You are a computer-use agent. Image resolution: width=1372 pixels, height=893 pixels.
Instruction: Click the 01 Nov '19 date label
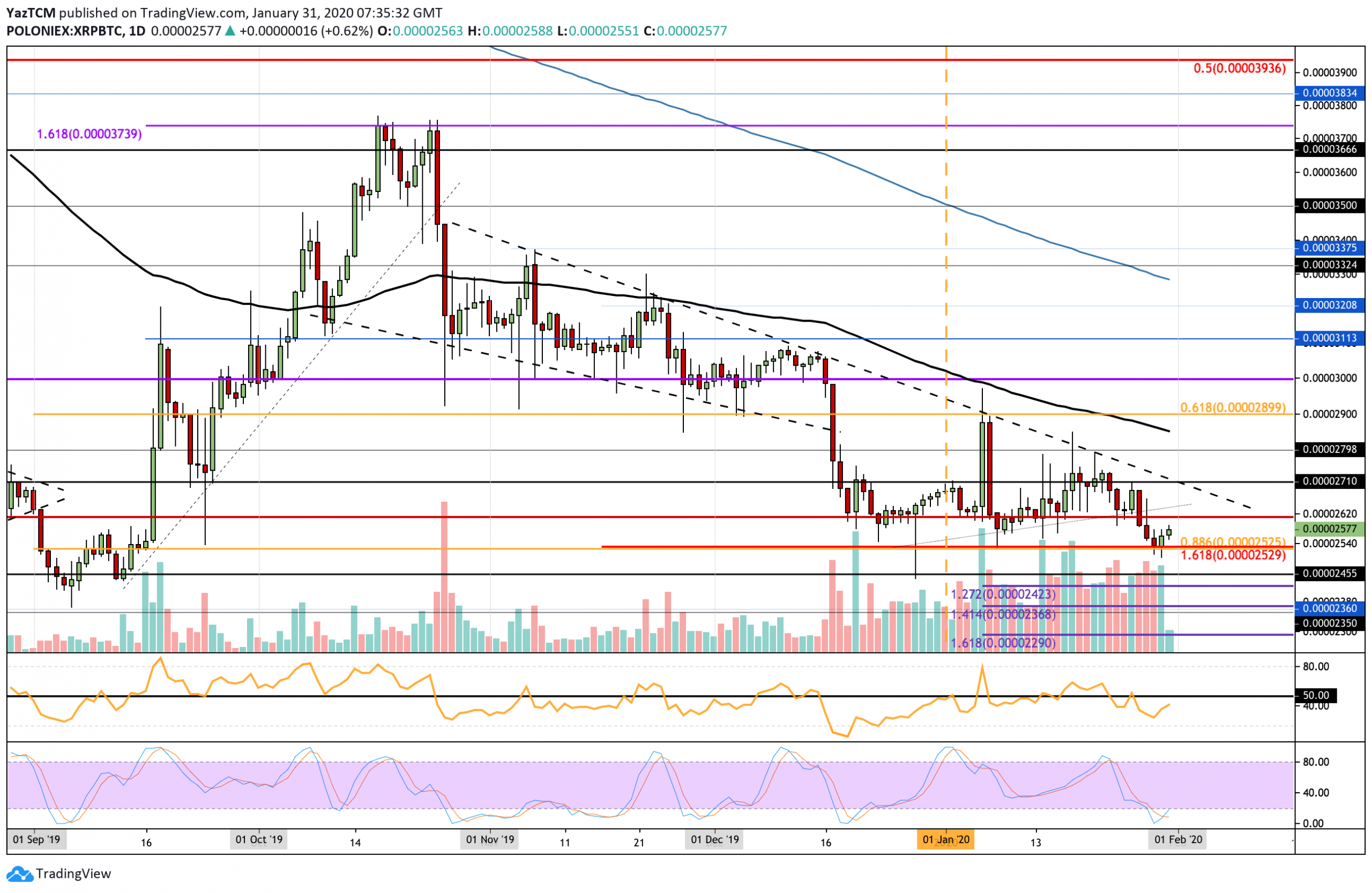tap(490, 840)
